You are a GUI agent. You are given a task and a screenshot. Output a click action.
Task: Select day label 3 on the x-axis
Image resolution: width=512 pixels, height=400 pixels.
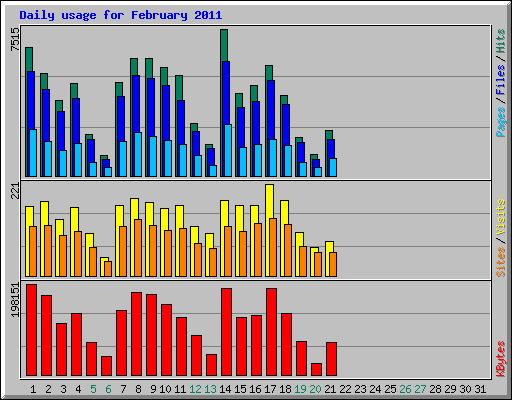click(x=63, y=389)
